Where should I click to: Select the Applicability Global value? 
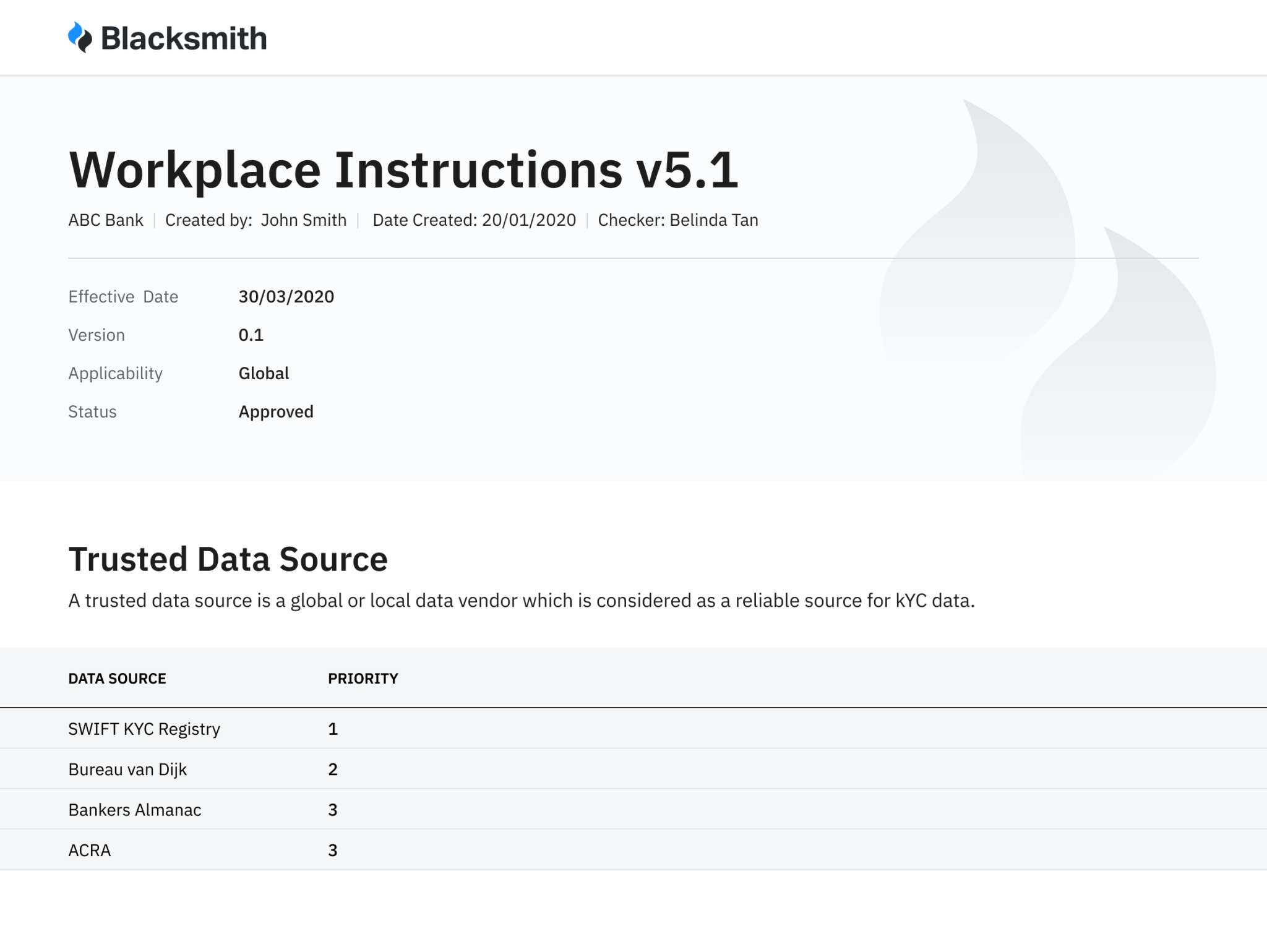pyautogui.click(x=264, y=373)
